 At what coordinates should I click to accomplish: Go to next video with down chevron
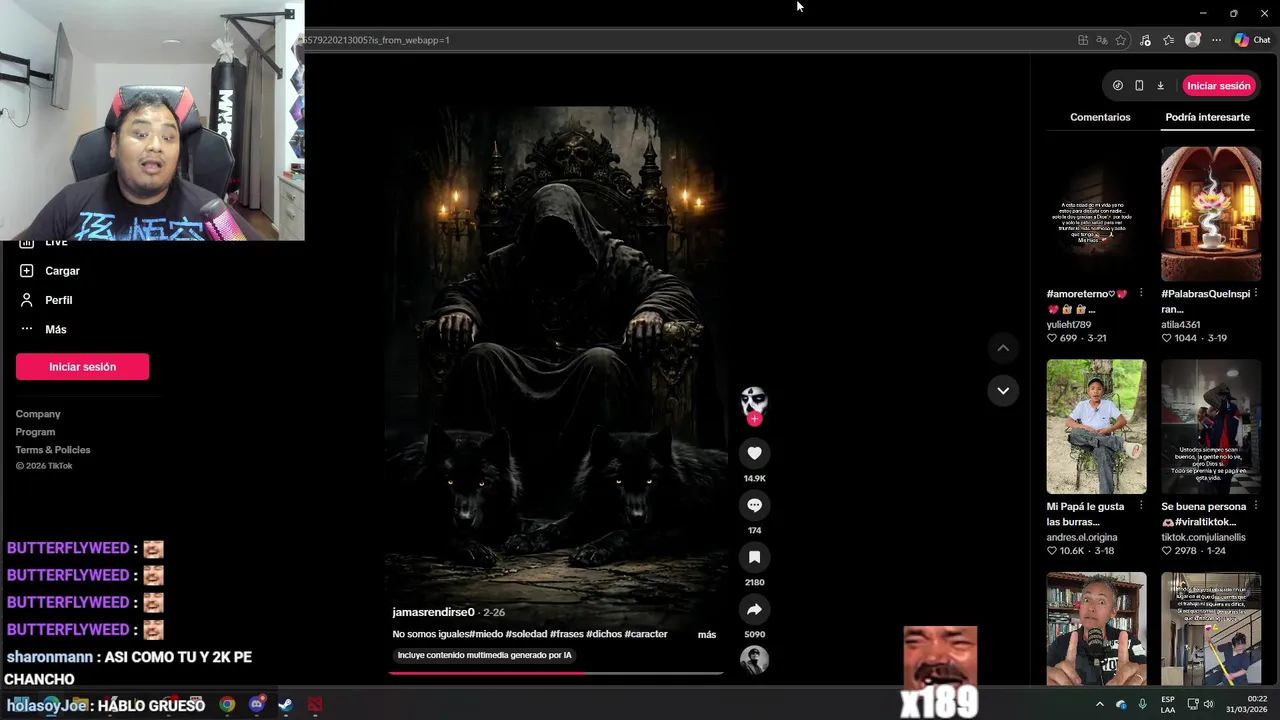tap(1003, 390)
